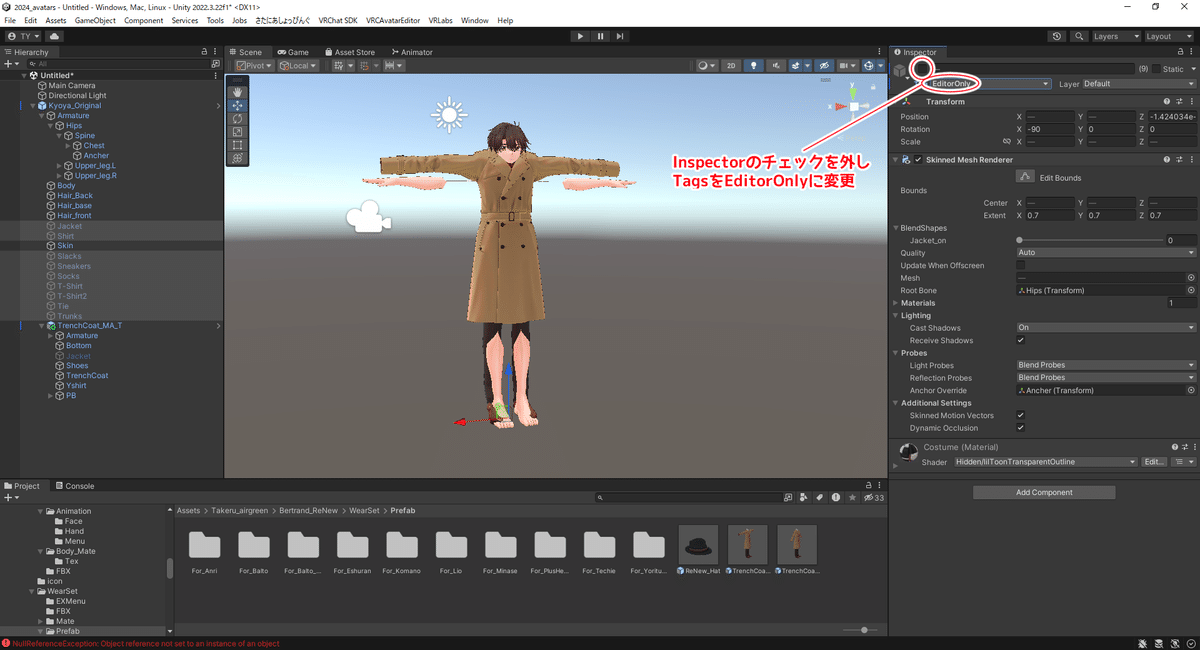
Task: Uncheck Receive Shadows in the renderer
Action: click(1021, 340)
